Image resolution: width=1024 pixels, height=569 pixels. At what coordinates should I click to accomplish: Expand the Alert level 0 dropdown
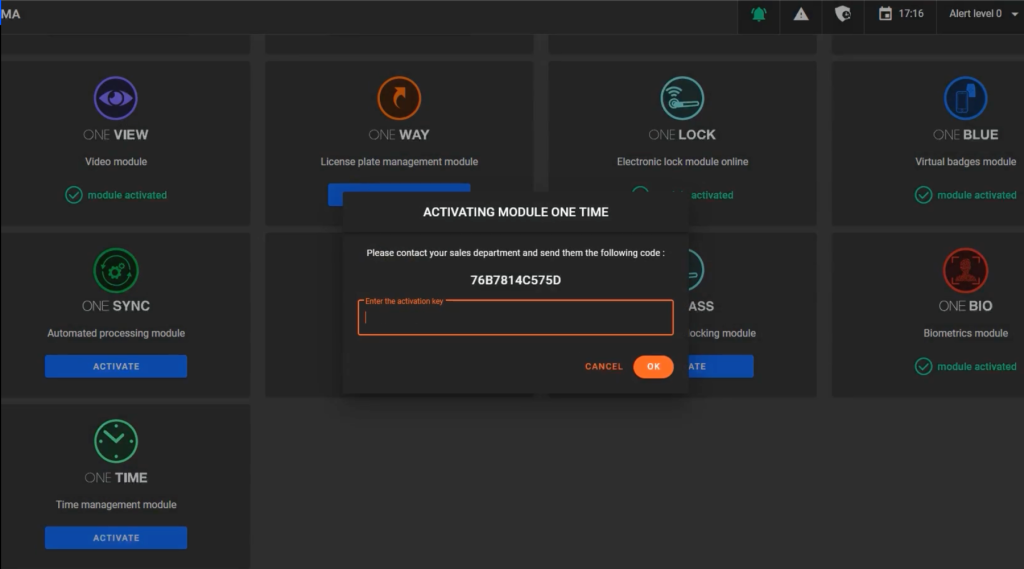pos(982,14)
